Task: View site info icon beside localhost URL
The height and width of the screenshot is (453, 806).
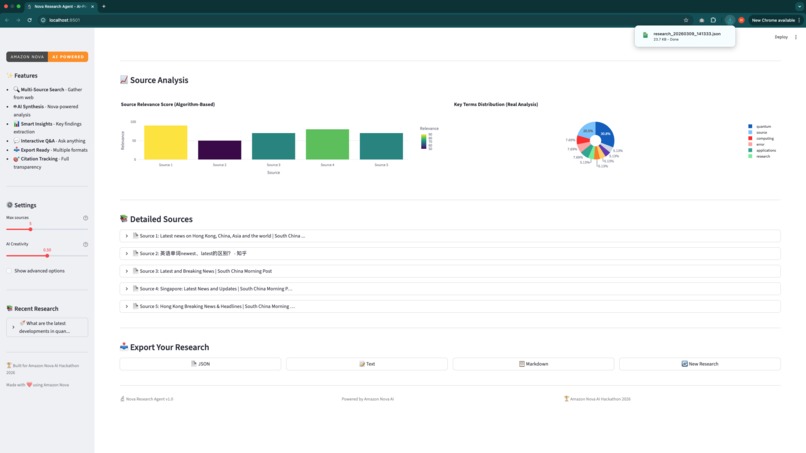Action: pyautogui.click(x=43, y=20)
